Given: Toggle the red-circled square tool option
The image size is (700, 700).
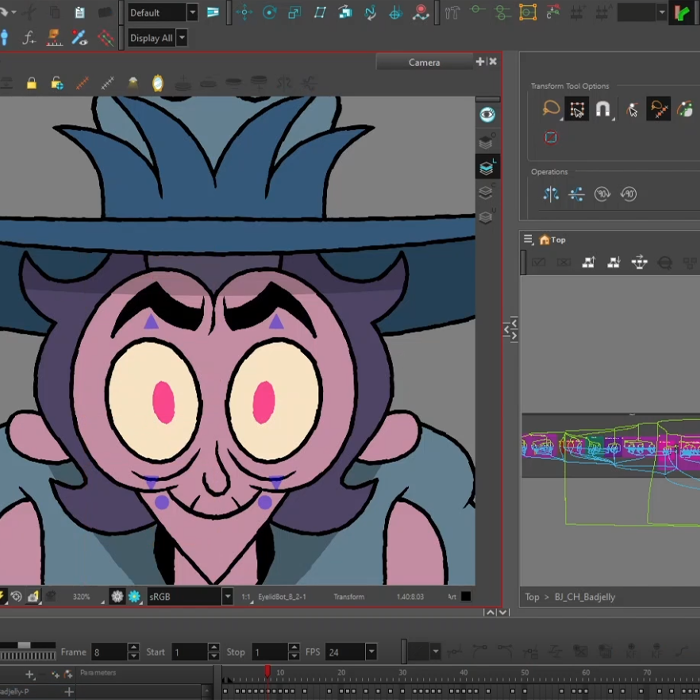Looking at the screenshot, I should pyautogui.click(x=551, y=137).
